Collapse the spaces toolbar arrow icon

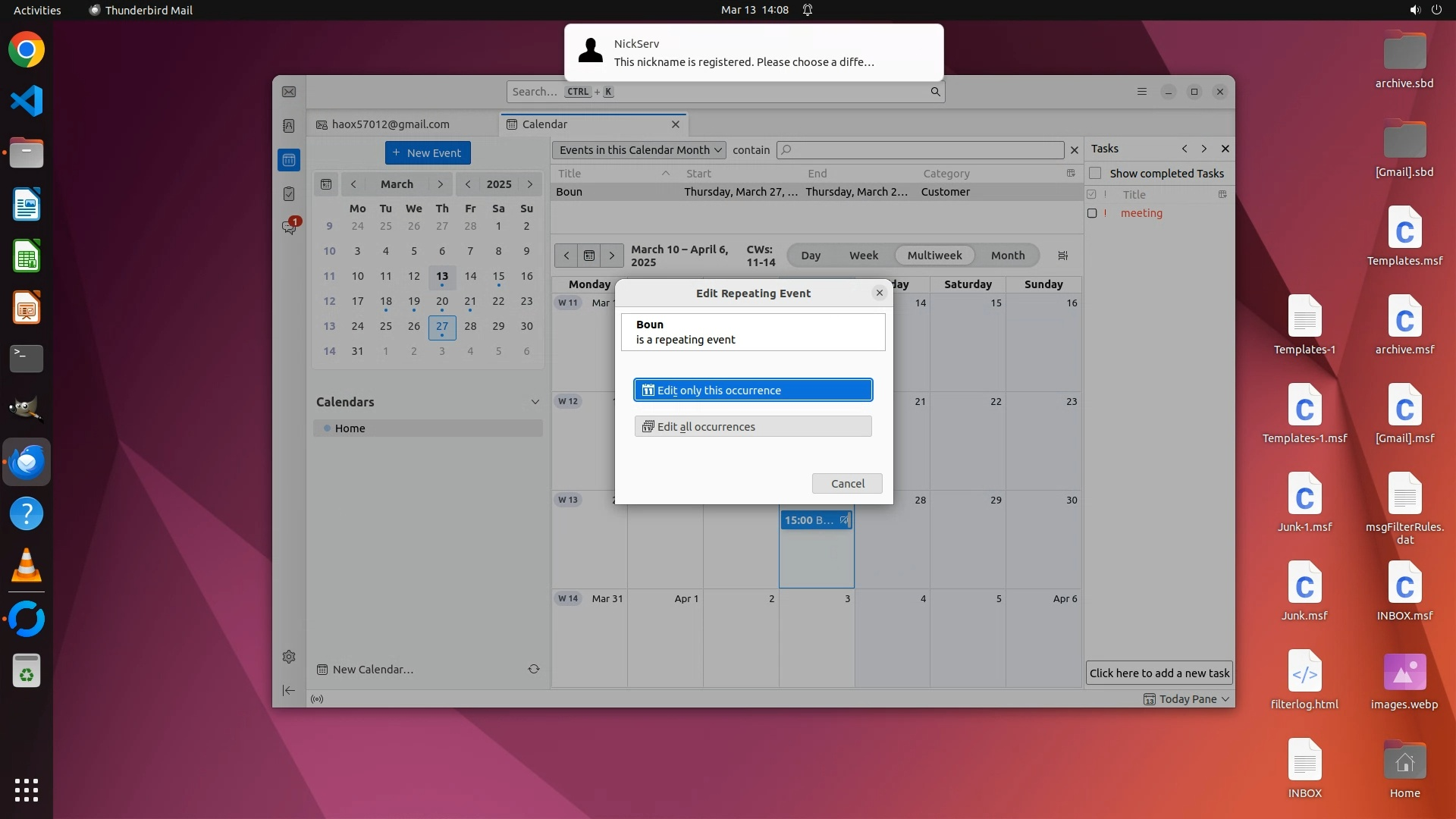click(289, 690)
